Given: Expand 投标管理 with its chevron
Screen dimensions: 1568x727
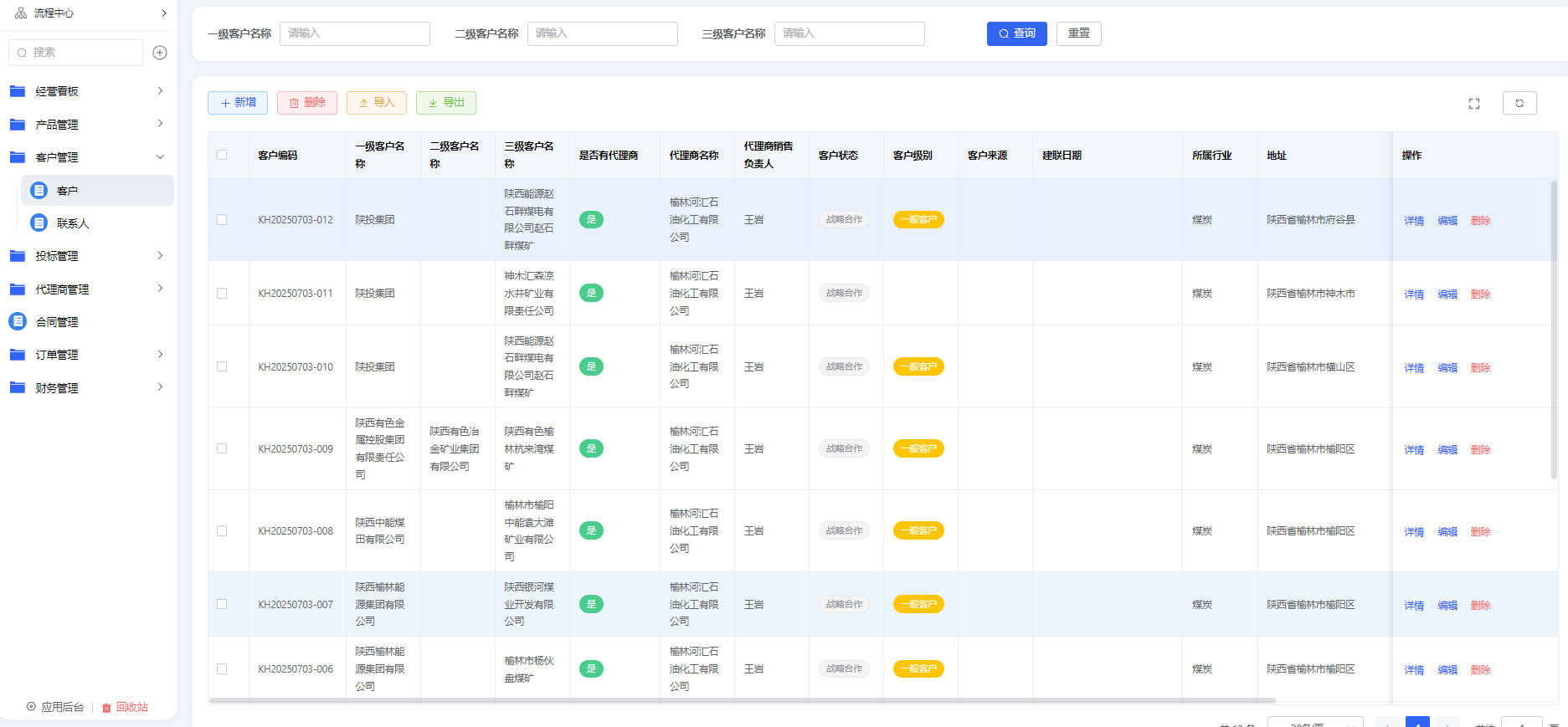Looking at the screenshot, I should pyautogui.click(x=160, y=255).
